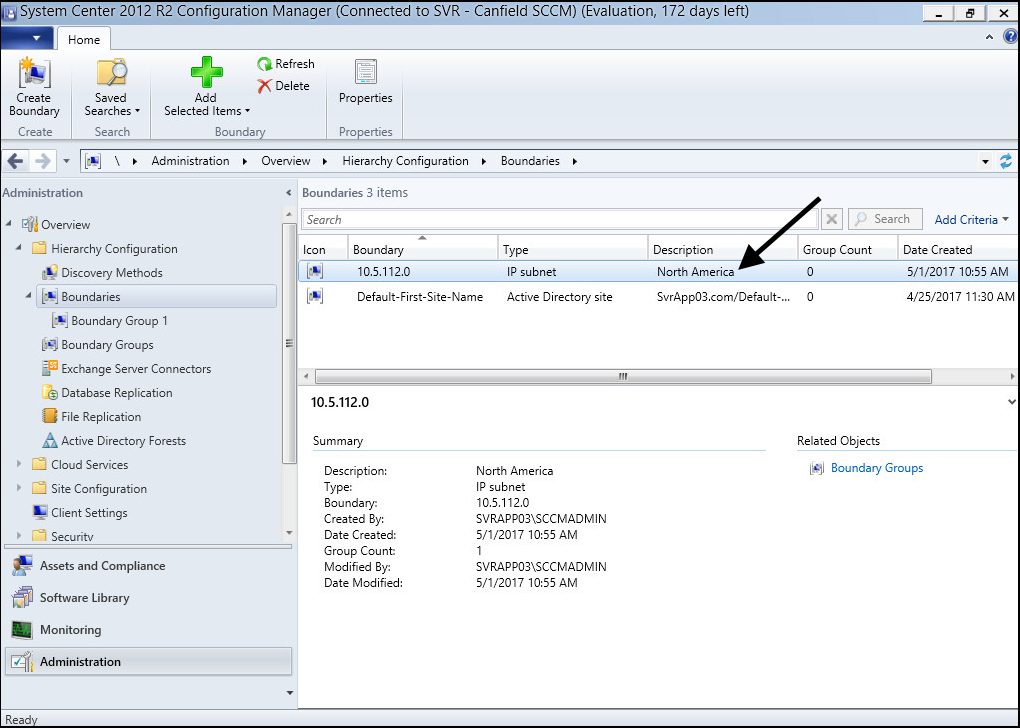Collapse the details pane with the chevron

(1012, 402)
